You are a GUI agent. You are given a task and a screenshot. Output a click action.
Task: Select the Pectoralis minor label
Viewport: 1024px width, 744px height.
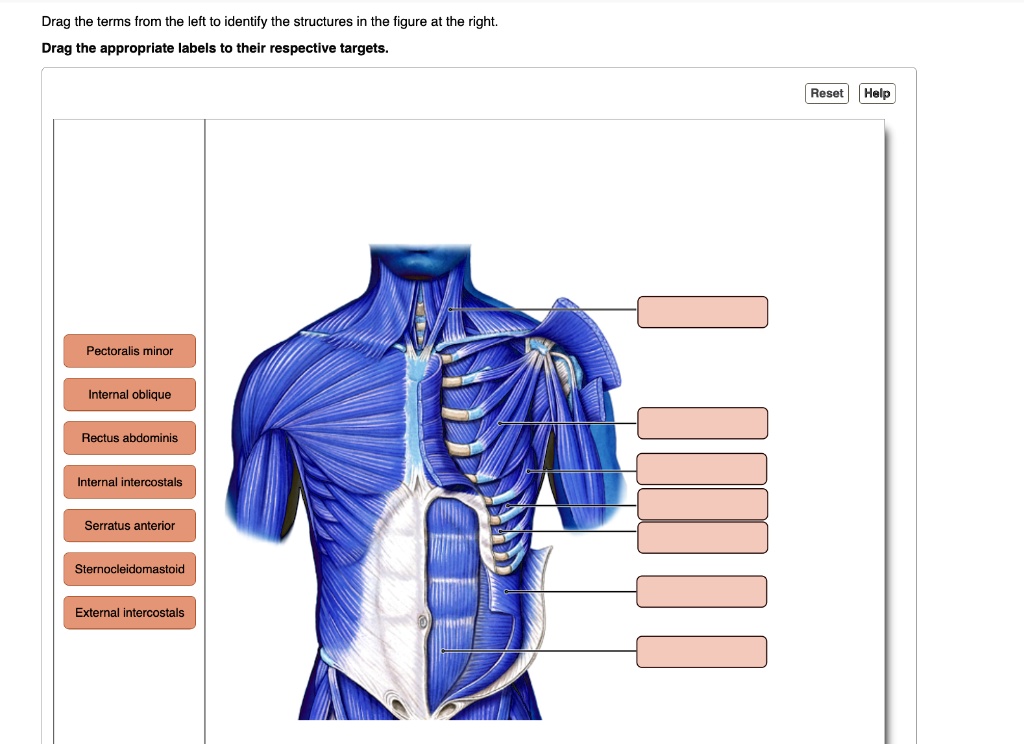pos(129,350)
